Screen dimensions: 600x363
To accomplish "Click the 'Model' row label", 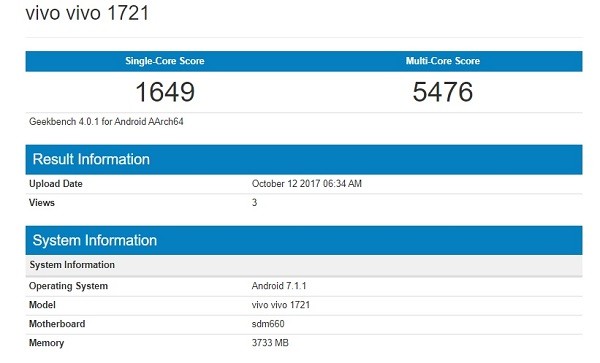I will 42,305.
